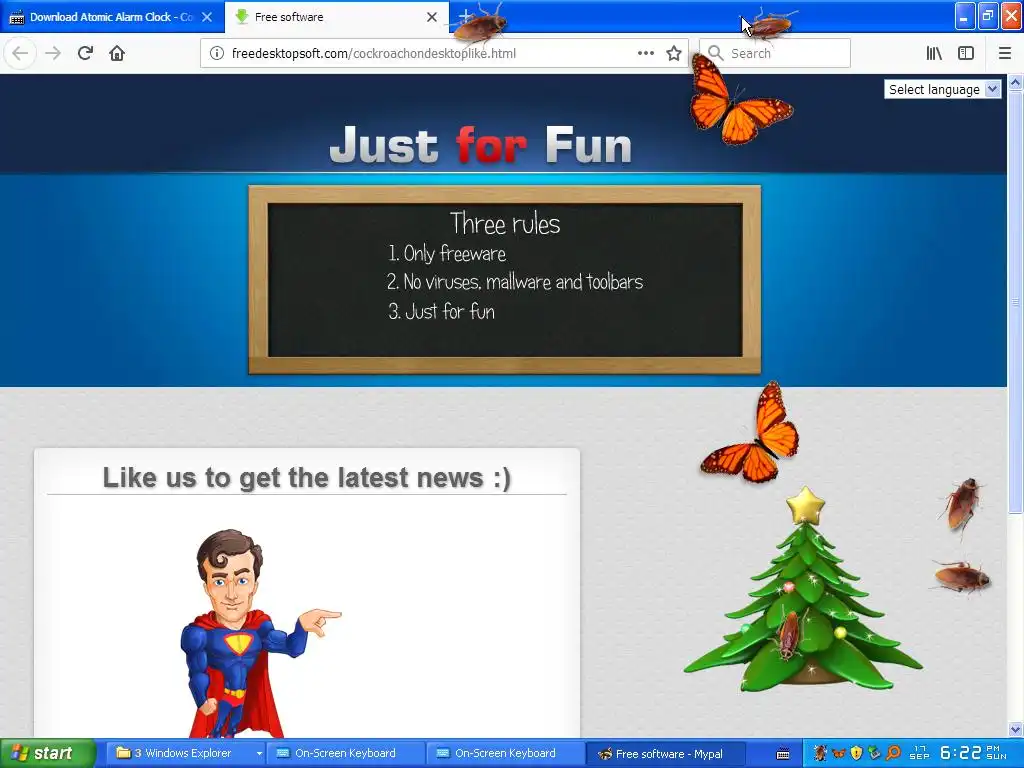Screen dimensions: 1024x768
Task: Click the '3. Just for fun' rule
Action: tap(441, 311)
